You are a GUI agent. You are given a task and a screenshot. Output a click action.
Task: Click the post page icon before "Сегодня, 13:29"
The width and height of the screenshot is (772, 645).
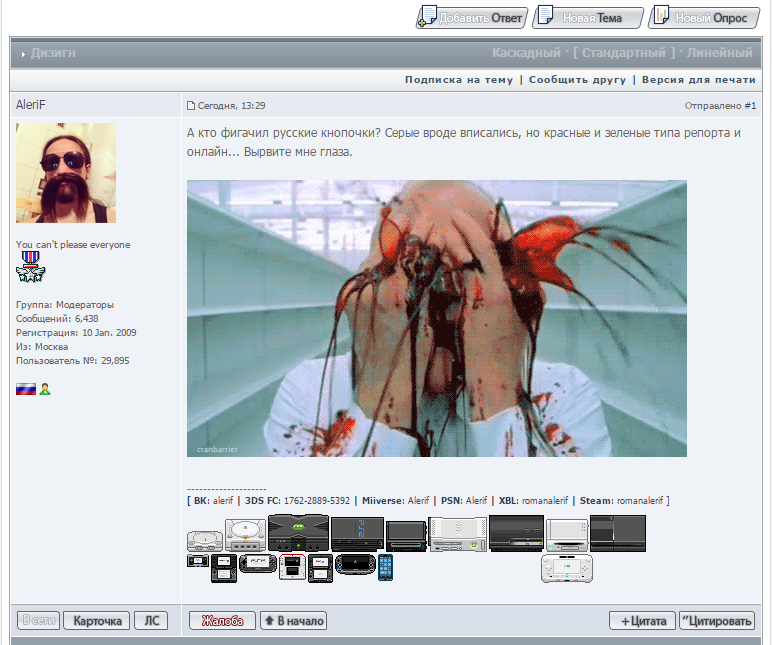(x=191, y=105)
